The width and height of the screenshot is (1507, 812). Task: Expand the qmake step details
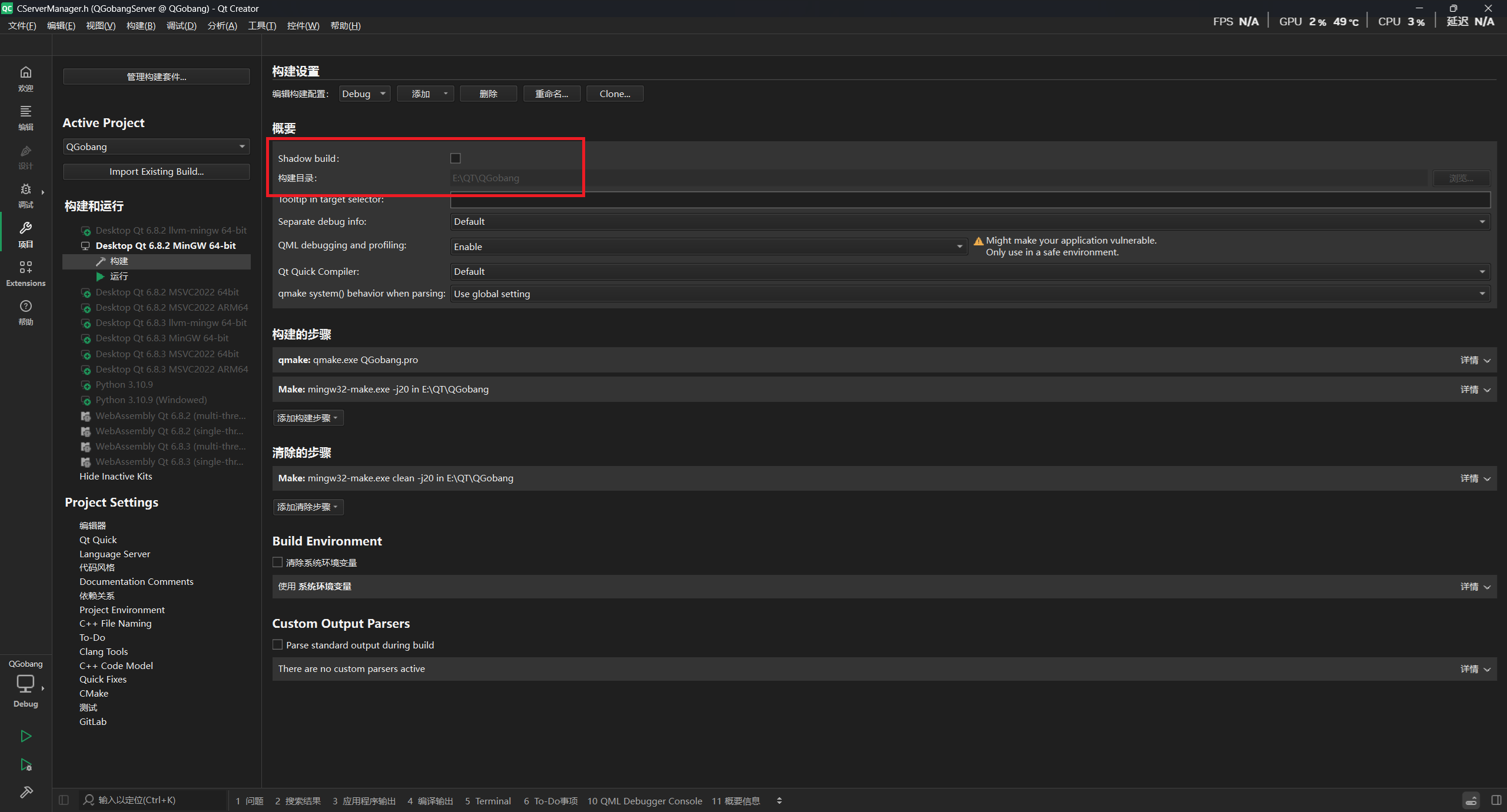[1475, 360]
